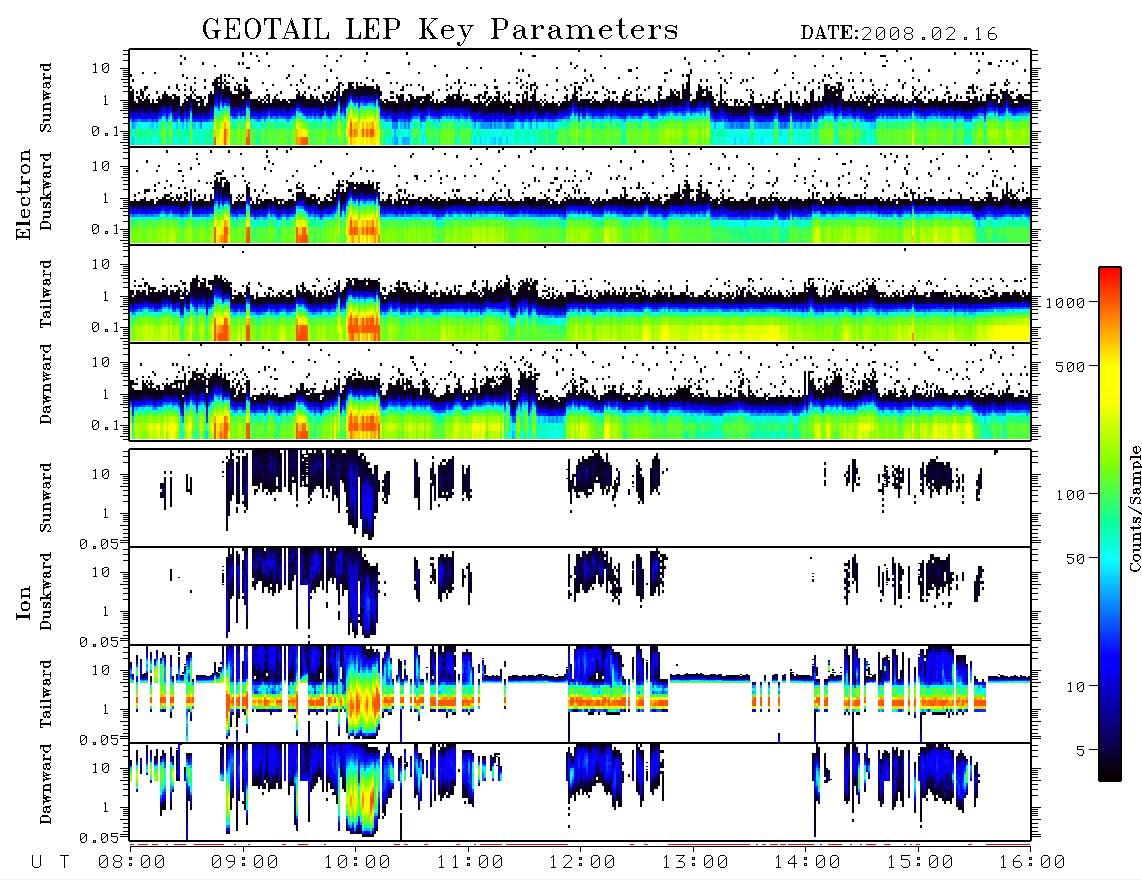Screen dimensions: 1142x880
Task: Click the 16:00 time axis label
Action: [1032, 862]
